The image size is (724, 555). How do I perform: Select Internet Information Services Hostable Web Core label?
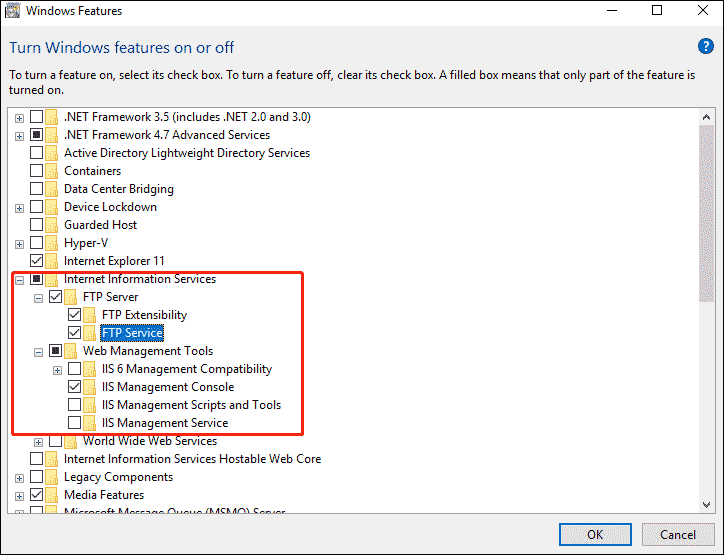(192, 459)
